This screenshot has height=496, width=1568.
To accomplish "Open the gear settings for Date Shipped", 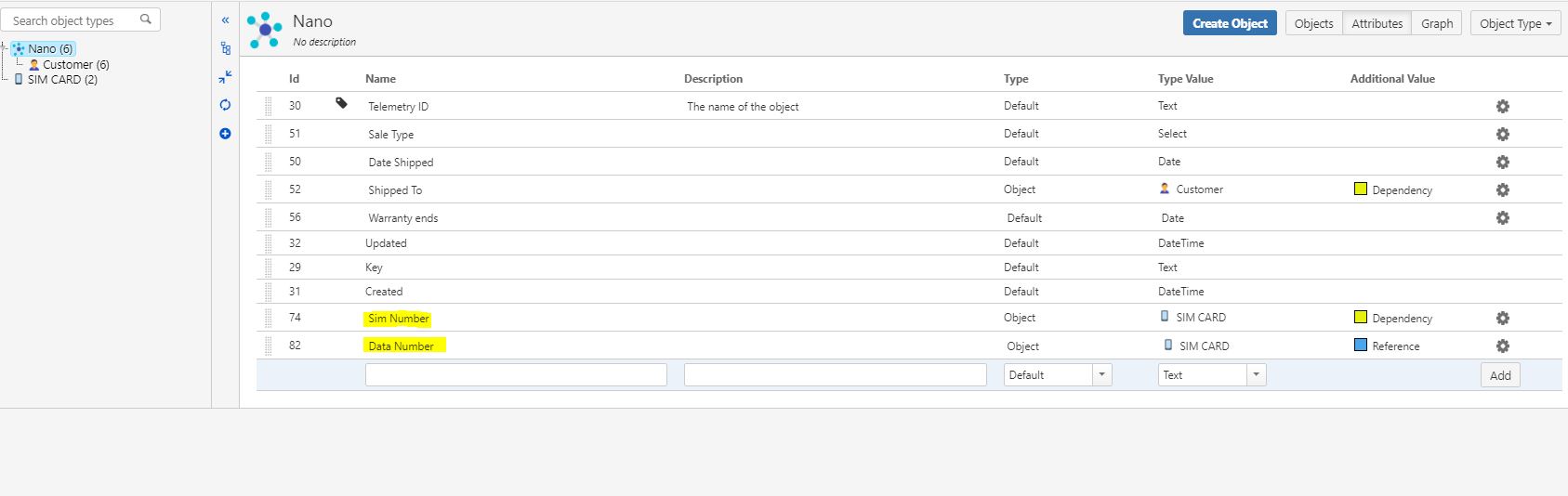I will tap(1502, 162).
